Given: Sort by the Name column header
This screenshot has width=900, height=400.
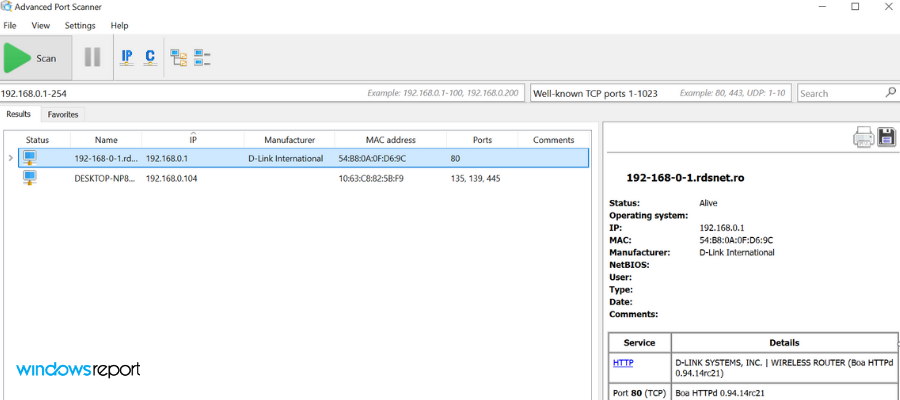Looking at the screenshot, I should (x=106, y=140).
